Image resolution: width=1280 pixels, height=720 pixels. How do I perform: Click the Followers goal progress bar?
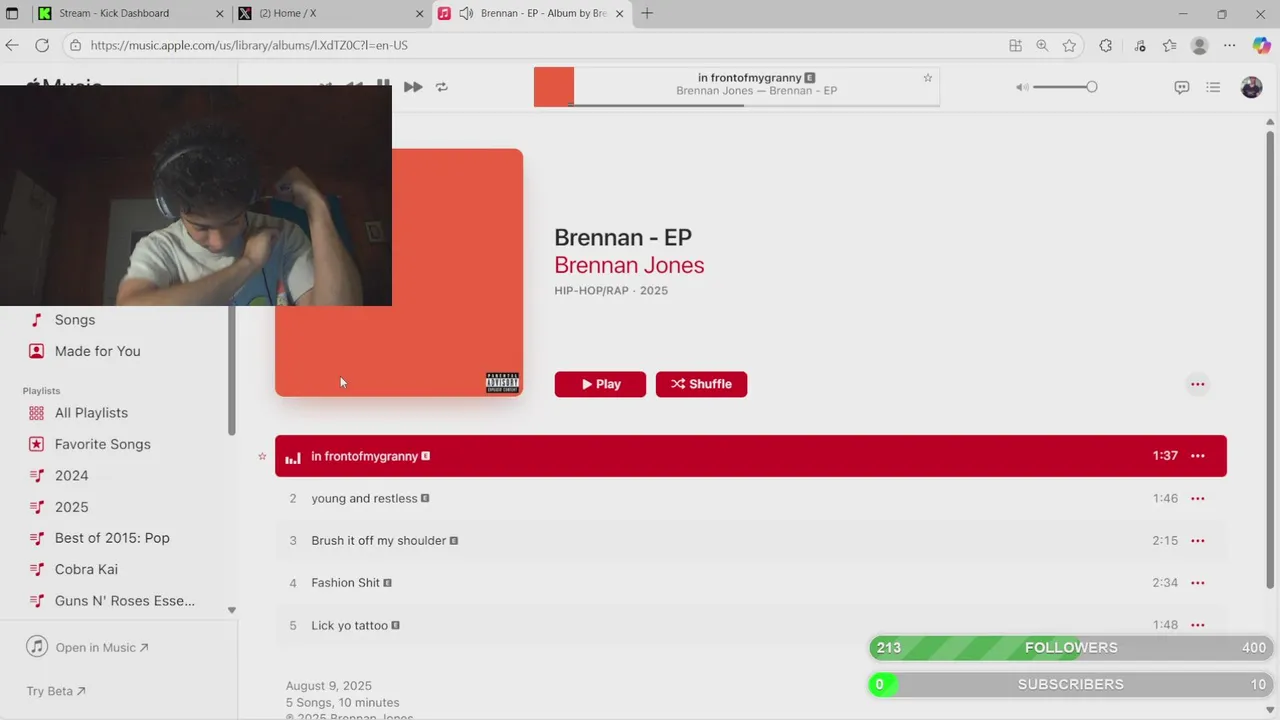click(1071, 648)
